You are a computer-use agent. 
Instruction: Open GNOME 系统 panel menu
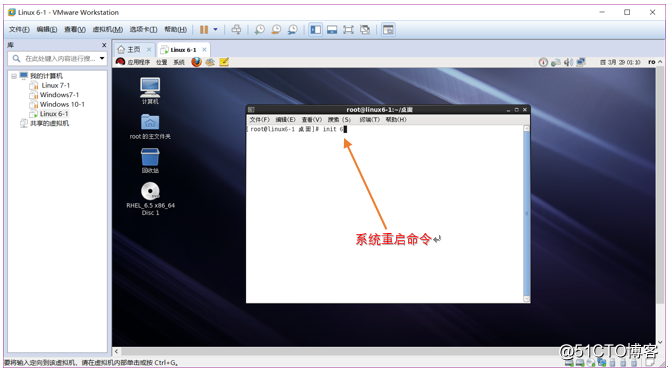(x=179, y=62)
